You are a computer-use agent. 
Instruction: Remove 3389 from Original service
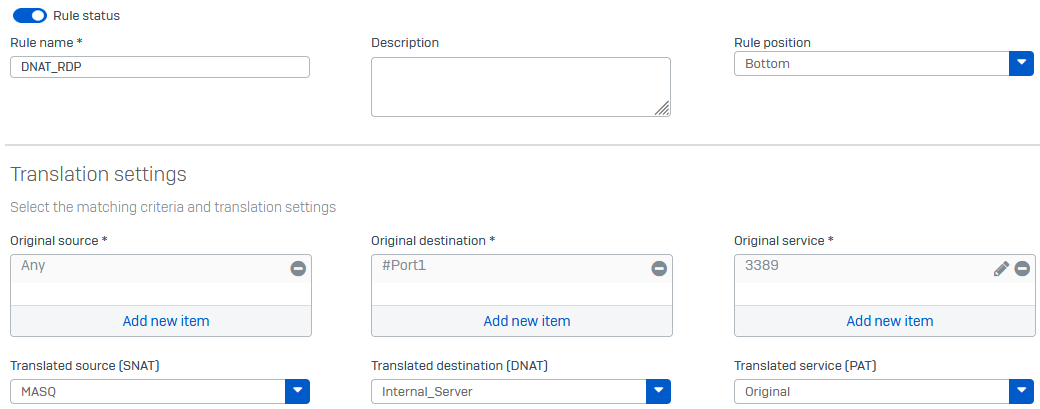pyautogui.click(x=1022, y=268)
